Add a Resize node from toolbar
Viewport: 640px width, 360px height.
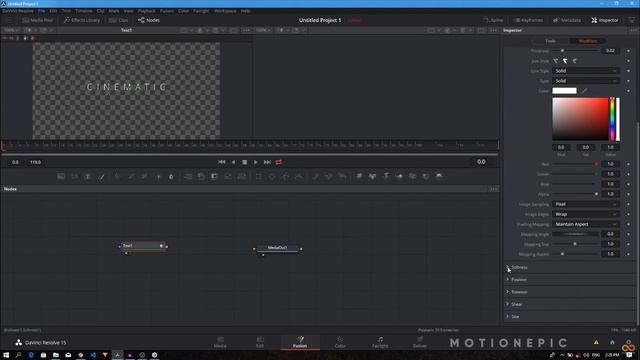click(228, 176)
